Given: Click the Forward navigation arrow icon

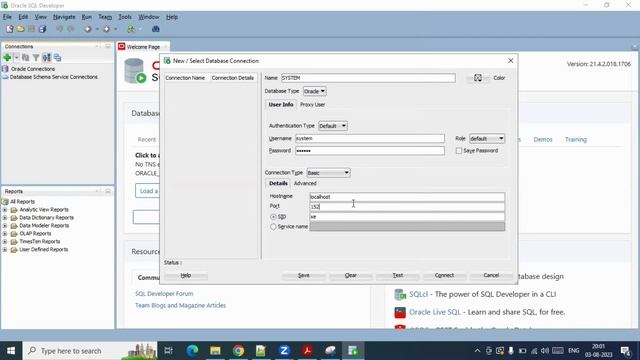Looking at the screenshot, I should pos(107,29).
